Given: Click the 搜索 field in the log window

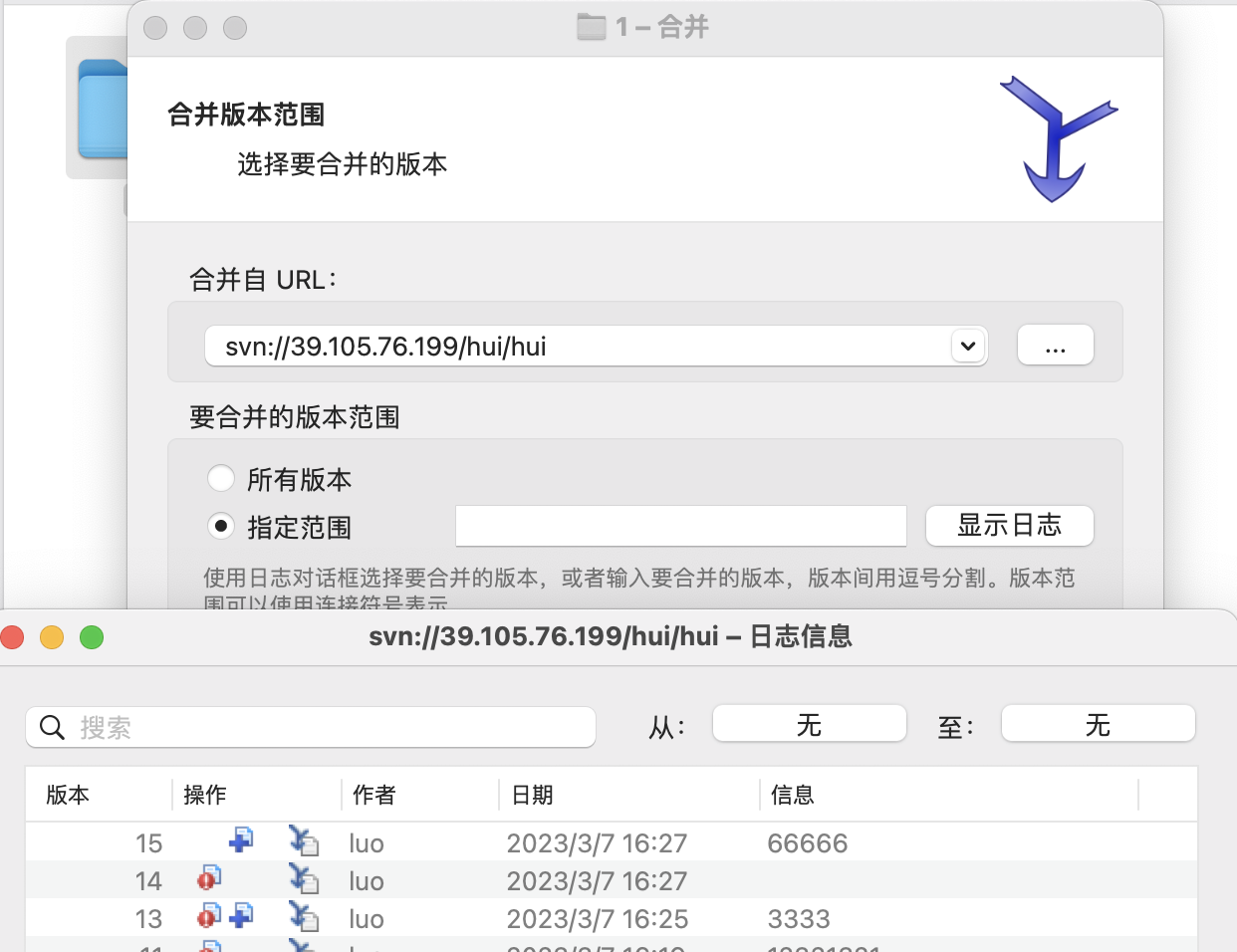Looking at the screenshot, I should tap(329, 728).
